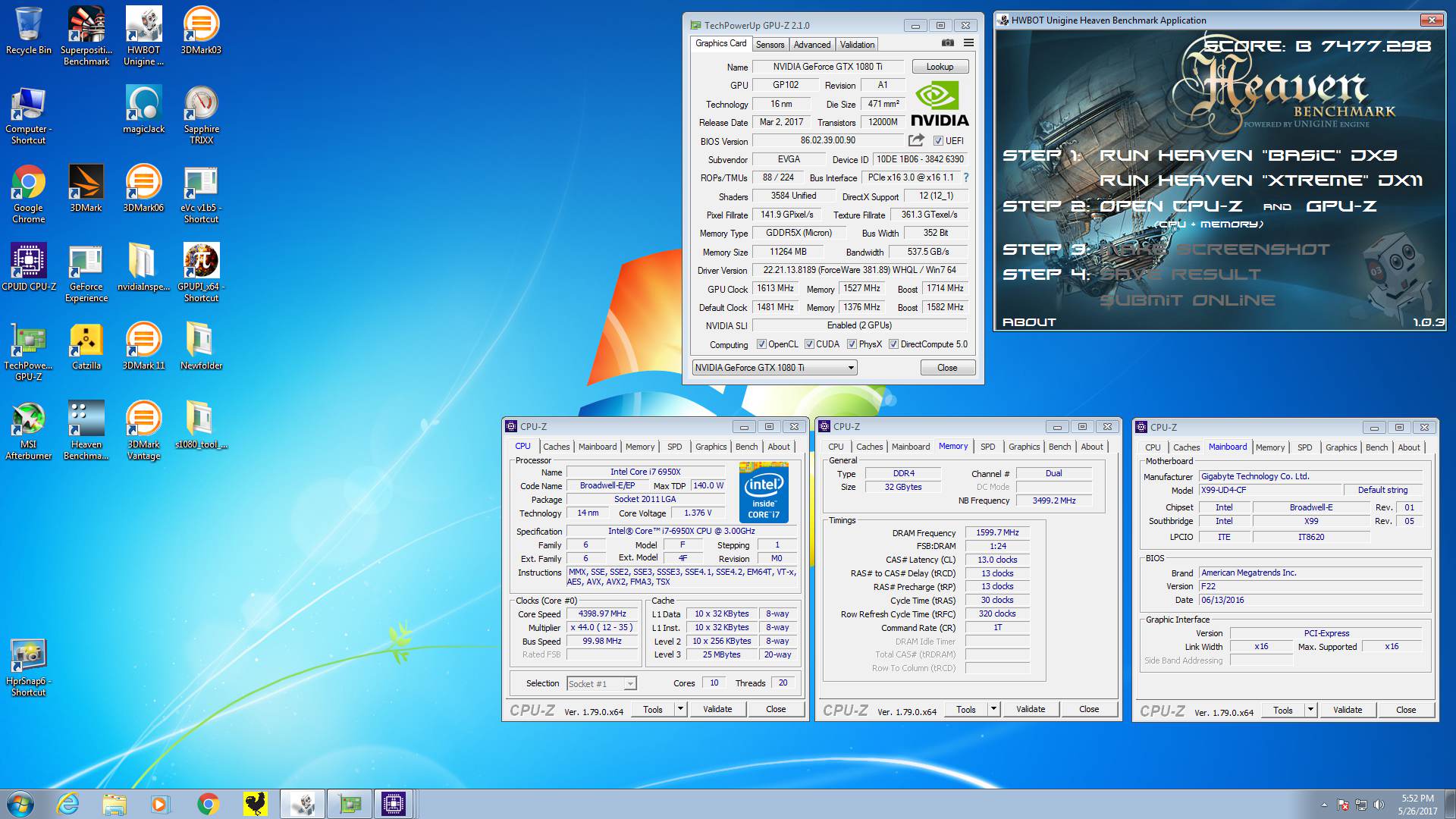The width and height of the screenshot is (1456, 819).
Task: Launch GPUPI_x64 Shortcut icon
Action: 201,273
